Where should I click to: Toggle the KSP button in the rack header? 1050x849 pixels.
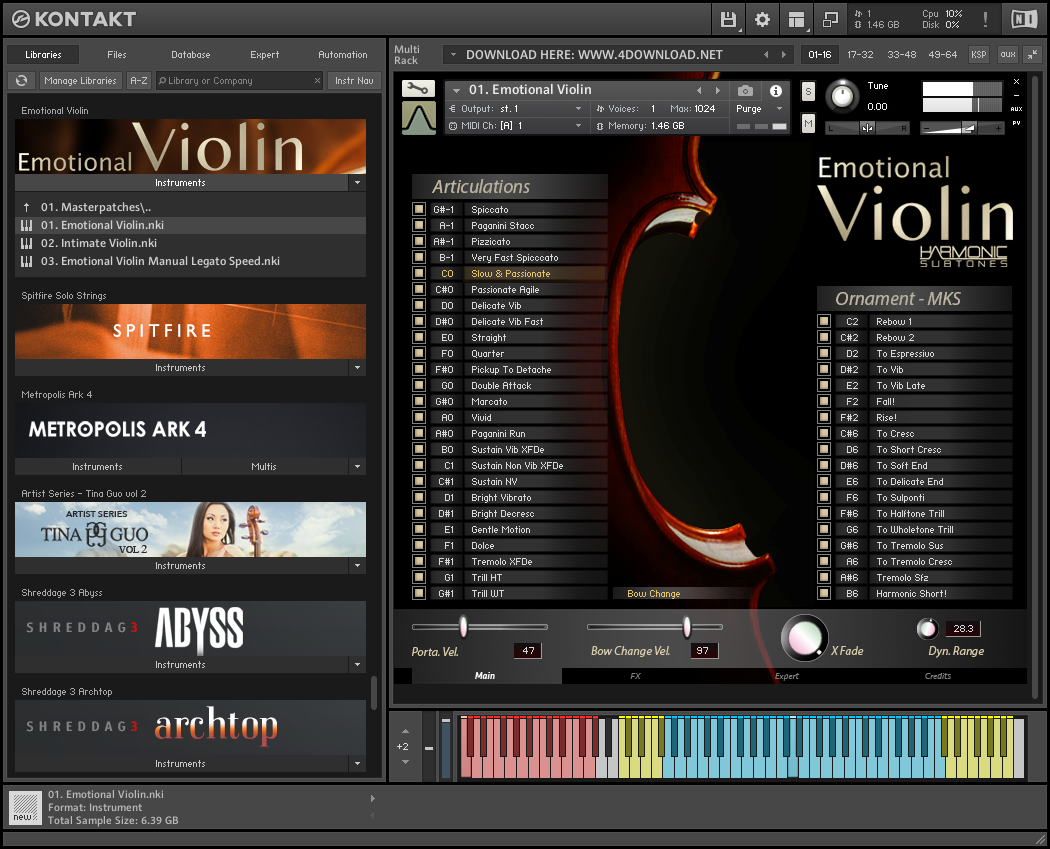[x=979, y=54]
